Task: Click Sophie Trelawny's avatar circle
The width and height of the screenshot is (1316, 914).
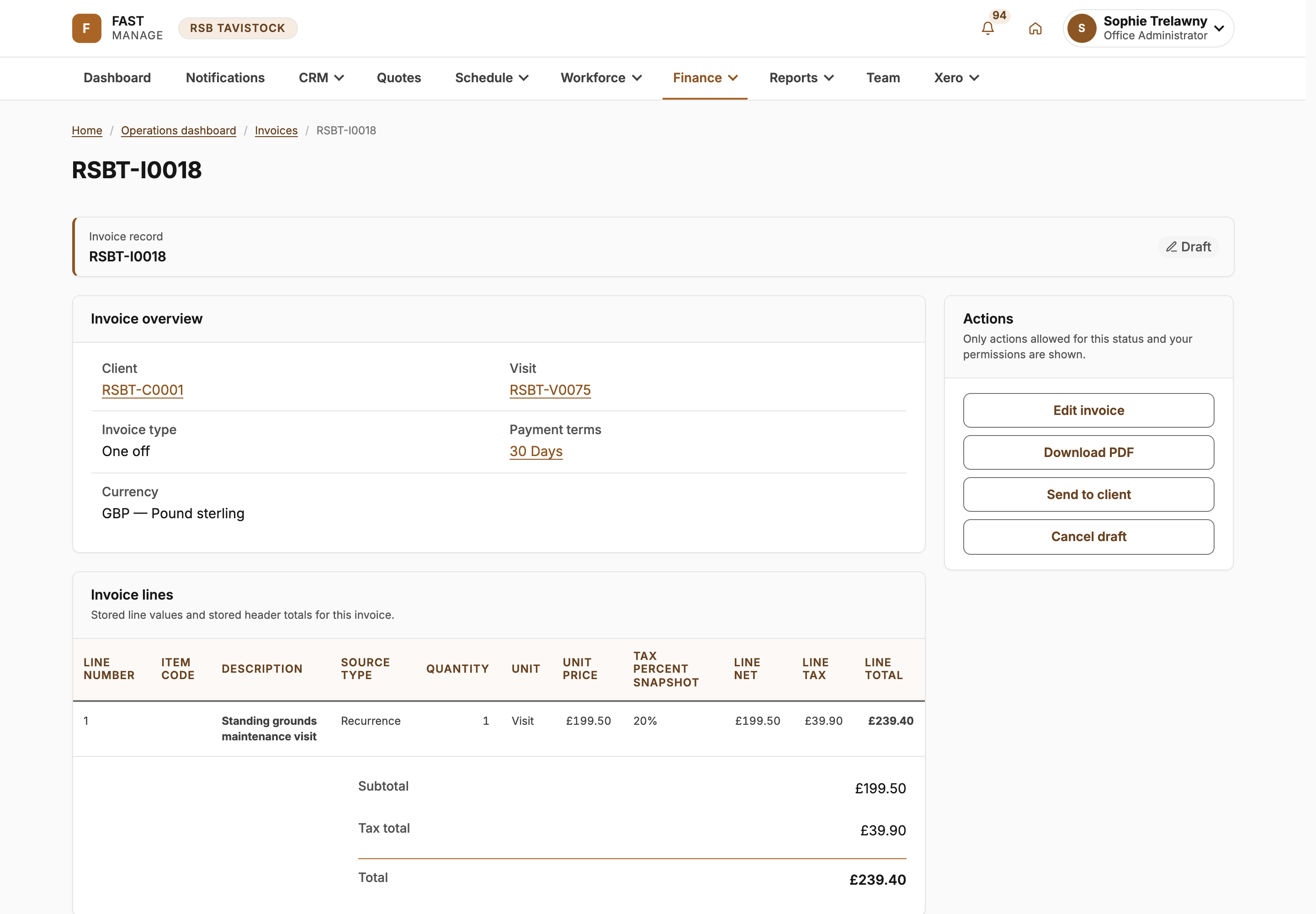Action: [x=1081, y=28]
